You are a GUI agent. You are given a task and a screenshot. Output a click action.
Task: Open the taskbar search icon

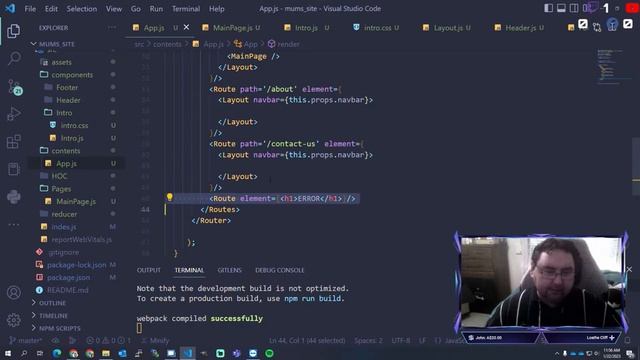click(x=24, y=353)
